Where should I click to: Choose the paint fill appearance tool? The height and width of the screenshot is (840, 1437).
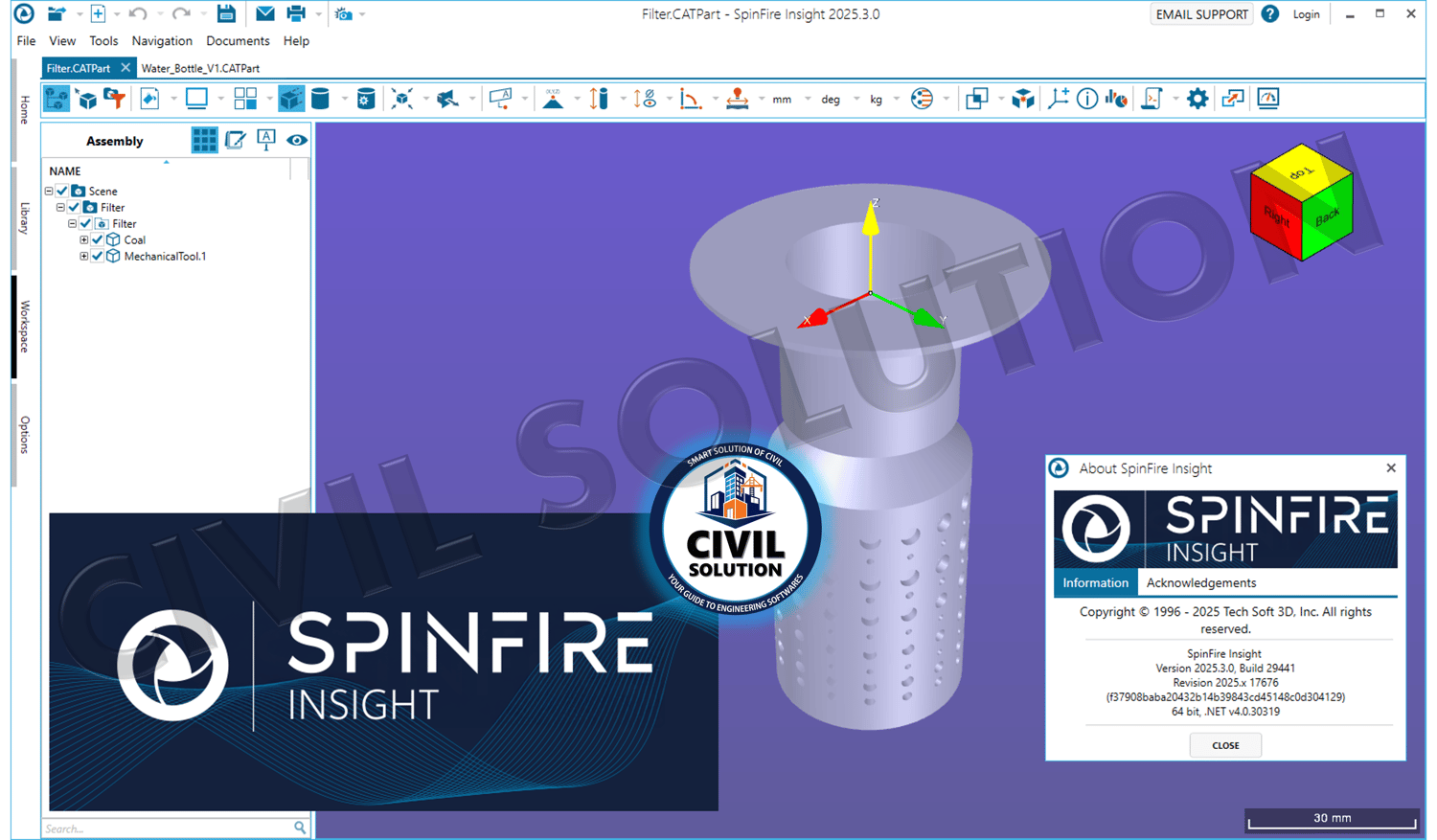click(x=149, y=99)
